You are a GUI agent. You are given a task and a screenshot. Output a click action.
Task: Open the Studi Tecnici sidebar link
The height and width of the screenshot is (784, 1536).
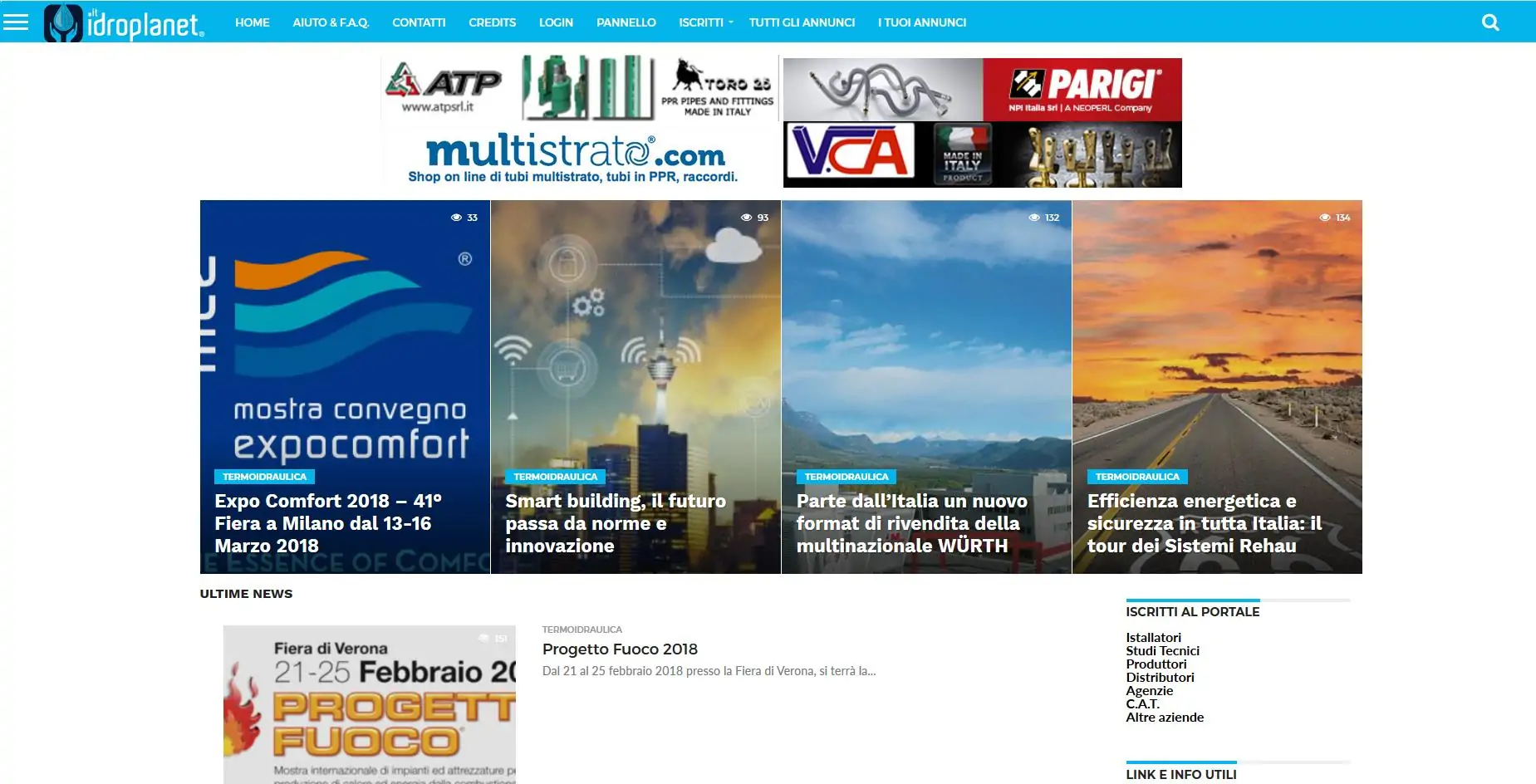coord(1162,651)
